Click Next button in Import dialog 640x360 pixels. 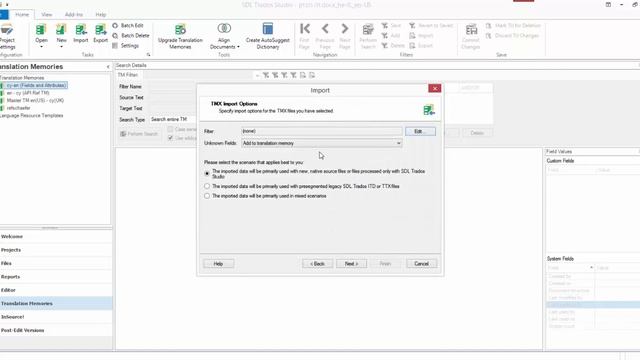351,264
